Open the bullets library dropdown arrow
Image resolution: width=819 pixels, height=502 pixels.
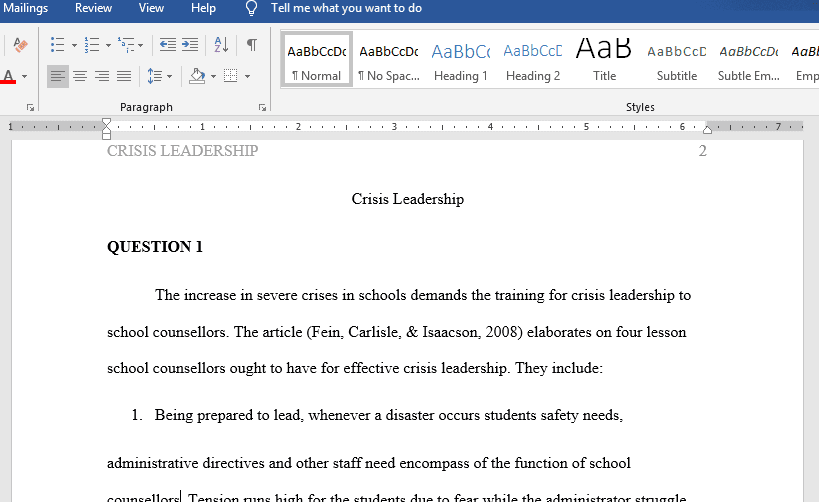coord(74,45)
